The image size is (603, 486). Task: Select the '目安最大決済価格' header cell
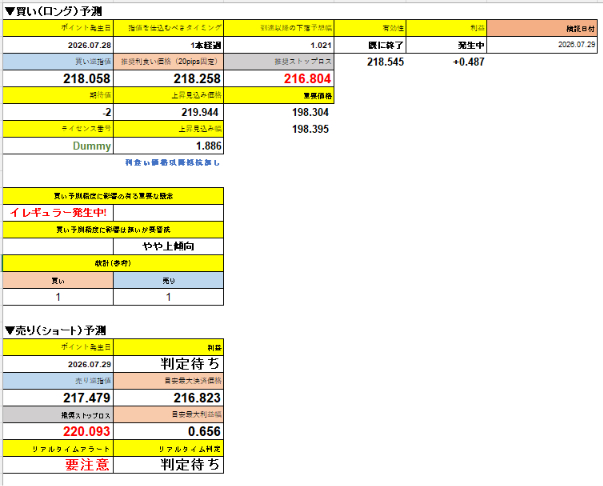[168, 381]
